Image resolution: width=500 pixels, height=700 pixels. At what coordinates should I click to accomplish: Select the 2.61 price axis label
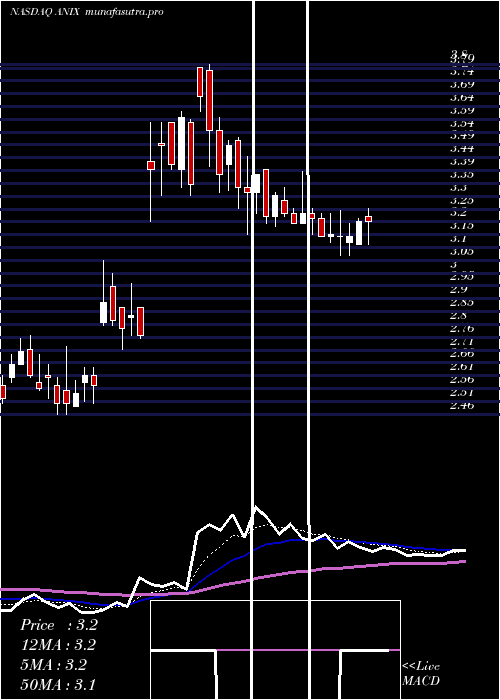[462, 367]
